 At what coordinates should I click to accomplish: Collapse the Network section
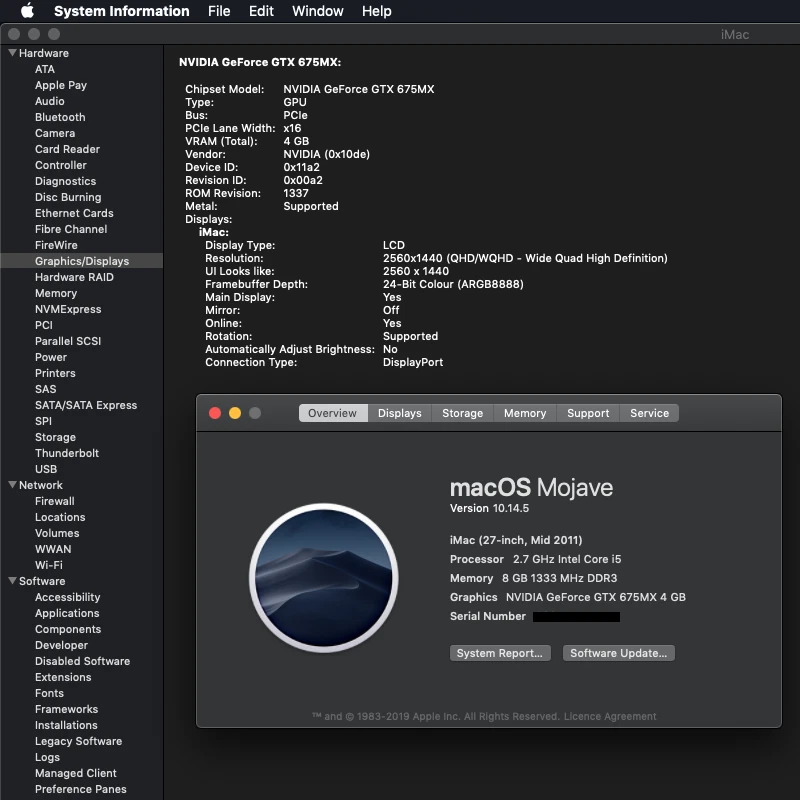[x=12, y=484]
